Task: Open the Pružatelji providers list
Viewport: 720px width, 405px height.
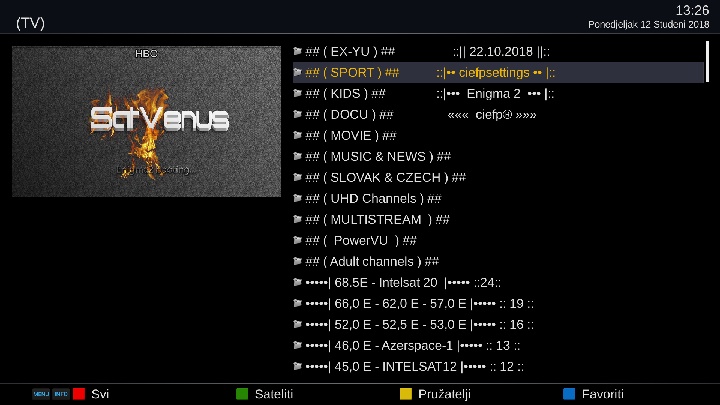Action: (444, 394)
